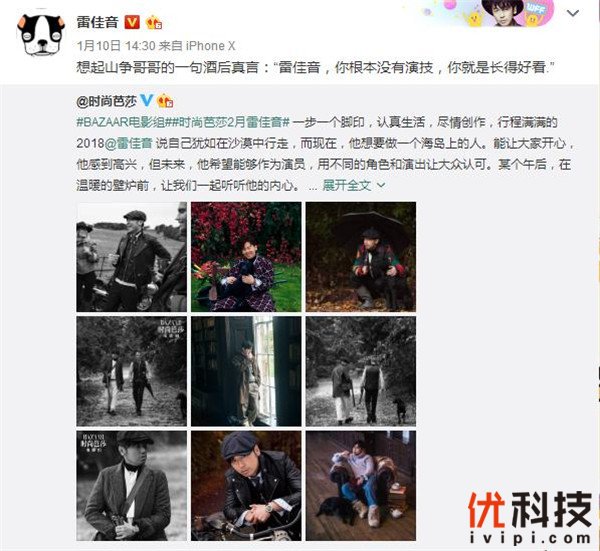
Task: Open the red flowers garden photo
Action: (246, 257)
